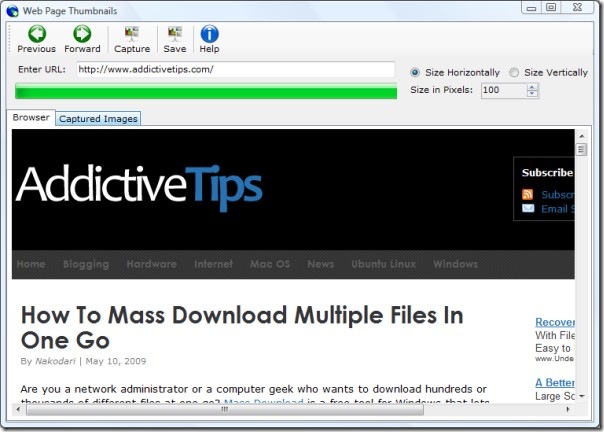The width and height of the screenshot is (604, 432).
Task: Switch to the Browser tab
Action: pos(31,117)
